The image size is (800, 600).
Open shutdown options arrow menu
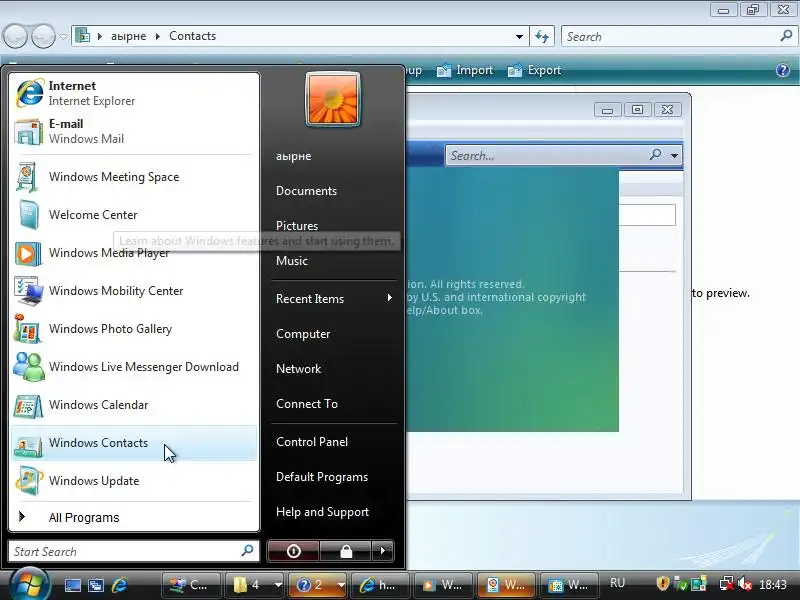[383, 551]
